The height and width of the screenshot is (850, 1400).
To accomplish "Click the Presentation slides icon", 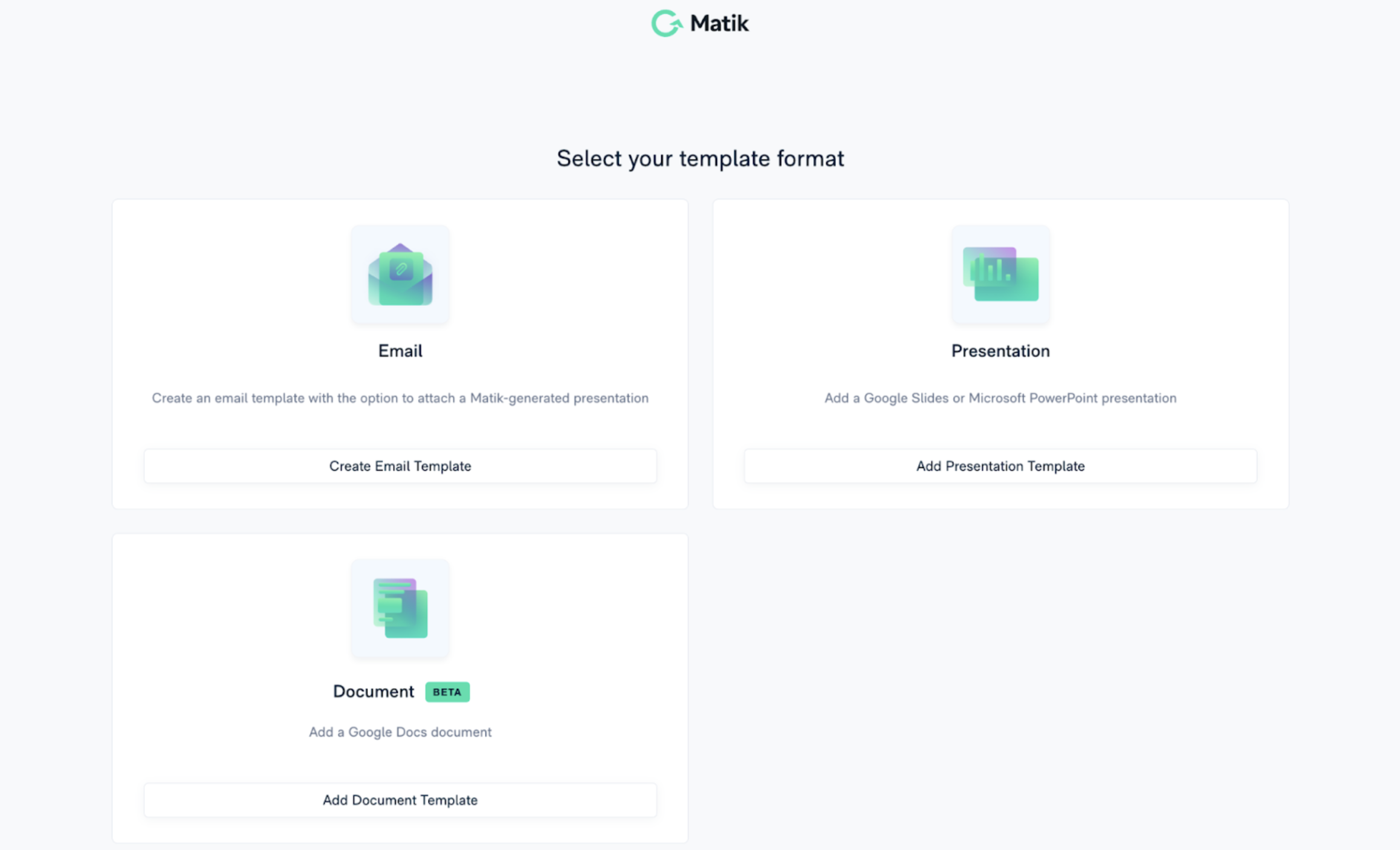I will (x=1000, y=274).
